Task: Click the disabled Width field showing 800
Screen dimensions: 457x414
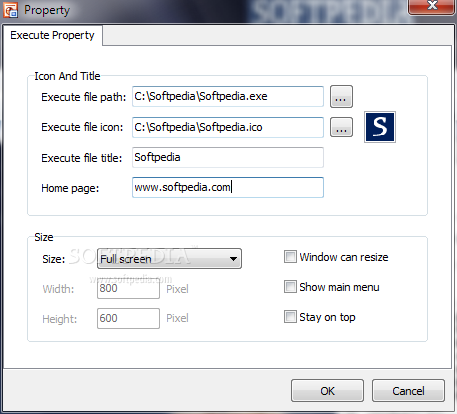Action: (128, 289)
